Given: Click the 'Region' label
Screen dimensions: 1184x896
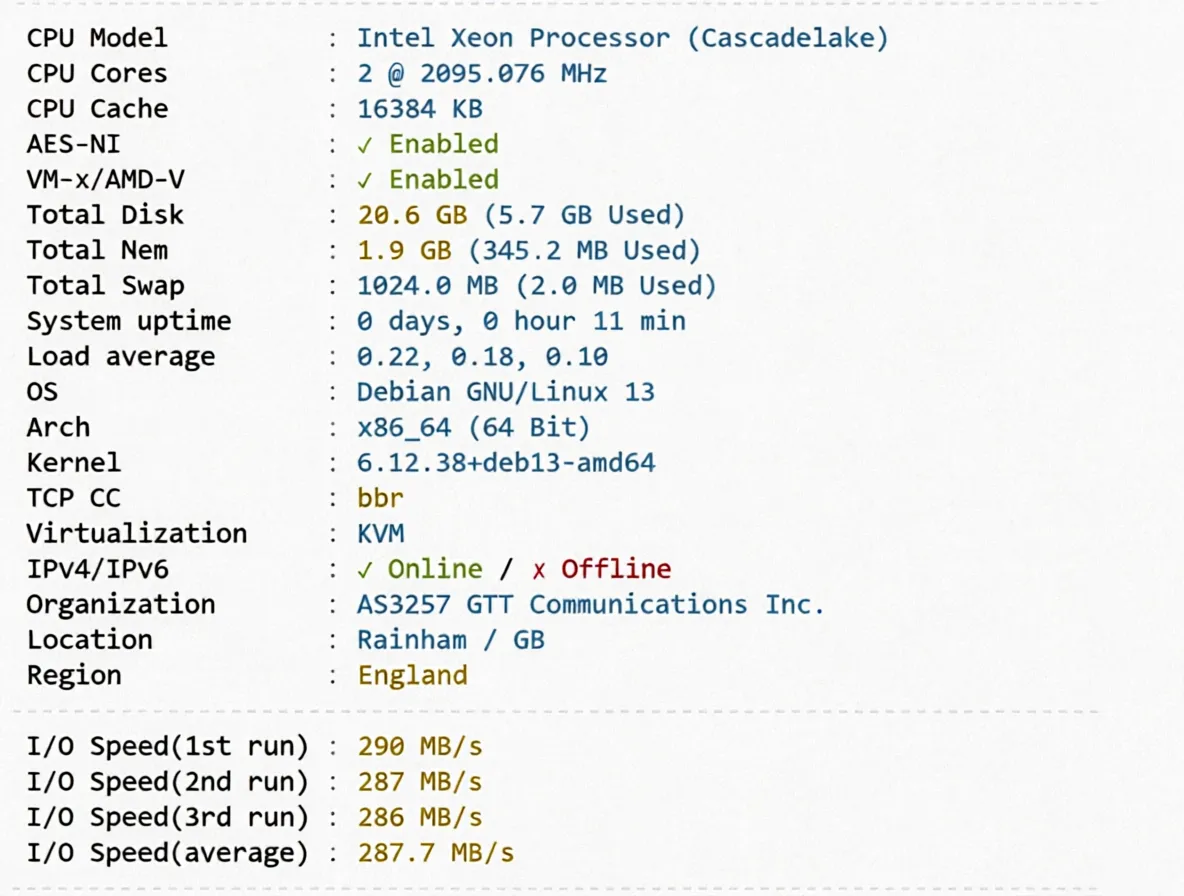Looking at the screenshot, I should [x=73, y=675].
